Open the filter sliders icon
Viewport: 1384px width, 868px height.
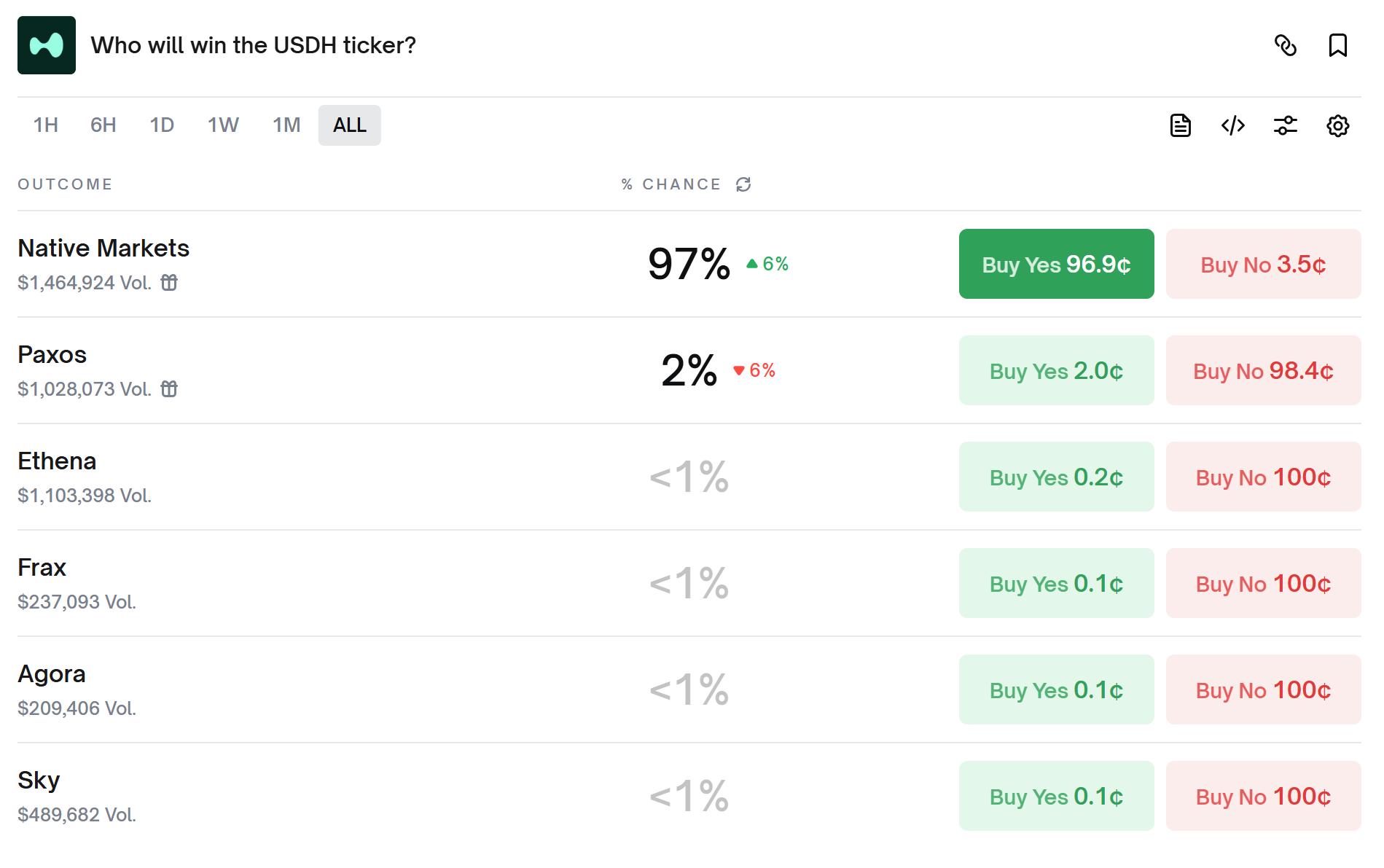1286,125
